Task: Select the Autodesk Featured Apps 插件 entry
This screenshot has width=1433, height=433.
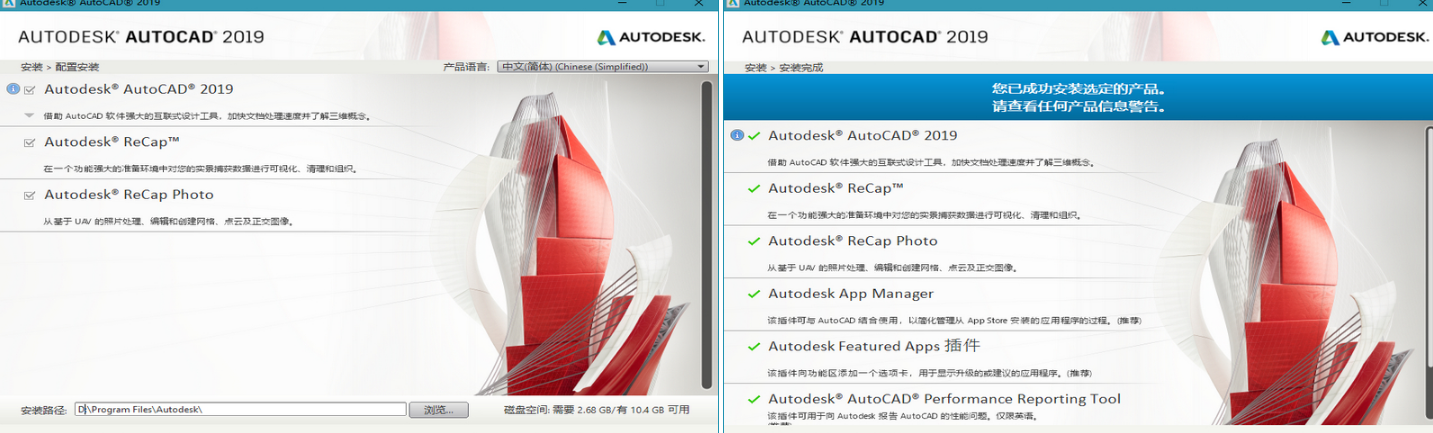Action: (874, 346)
